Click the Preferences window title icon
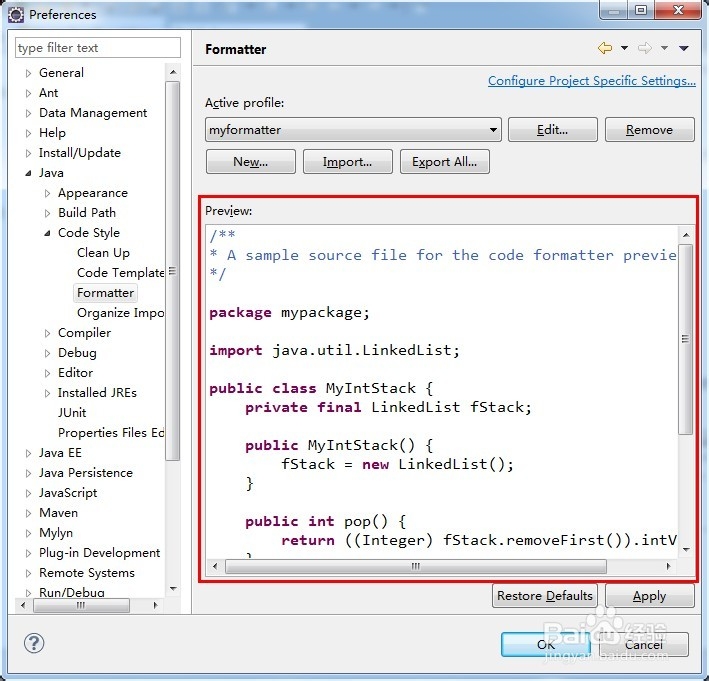The width and height of the screenshot is (709, 681). [x=16, y=15]
